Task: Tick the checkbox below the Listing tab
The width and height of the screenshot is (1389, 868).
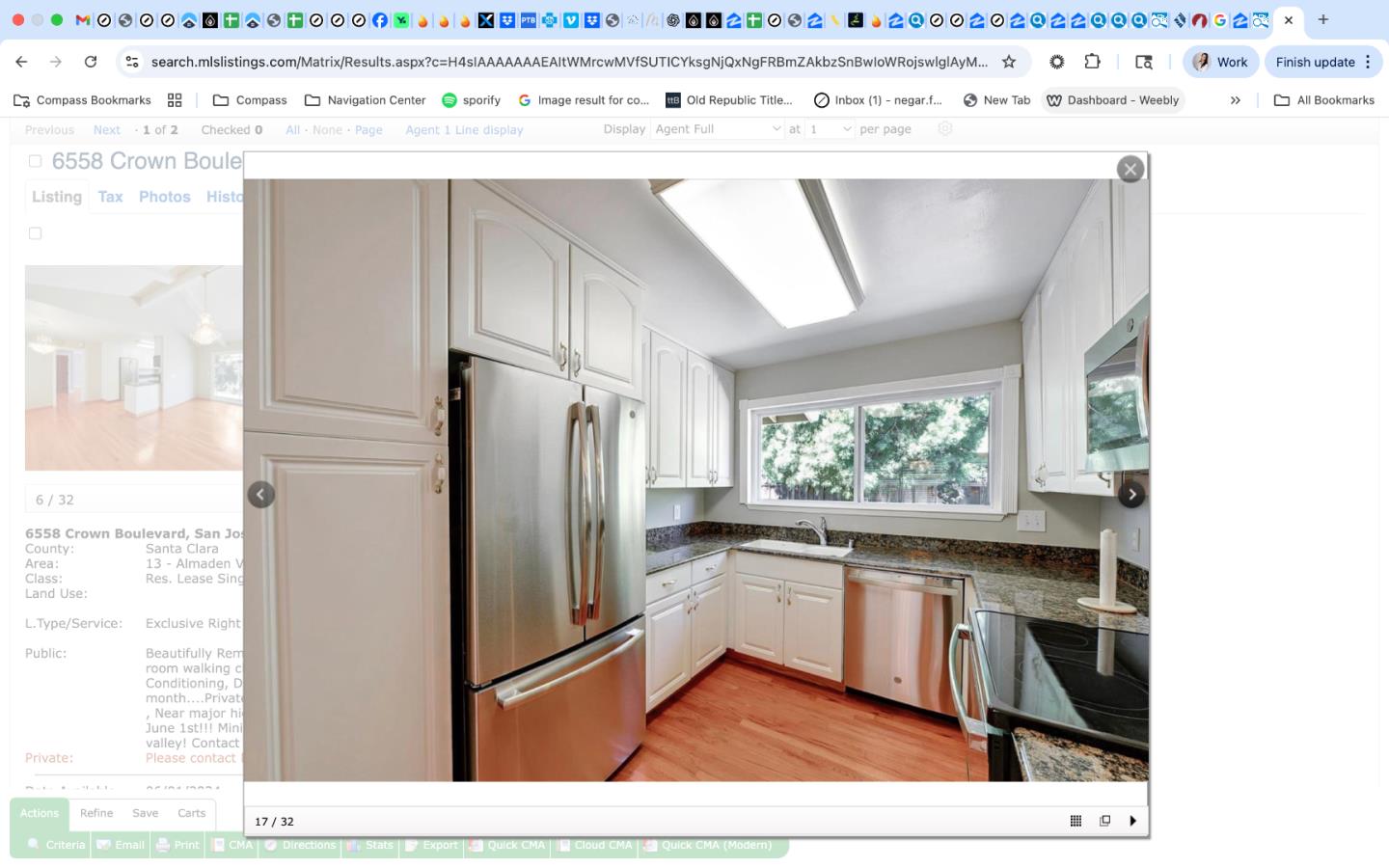Action: (35, 232)
